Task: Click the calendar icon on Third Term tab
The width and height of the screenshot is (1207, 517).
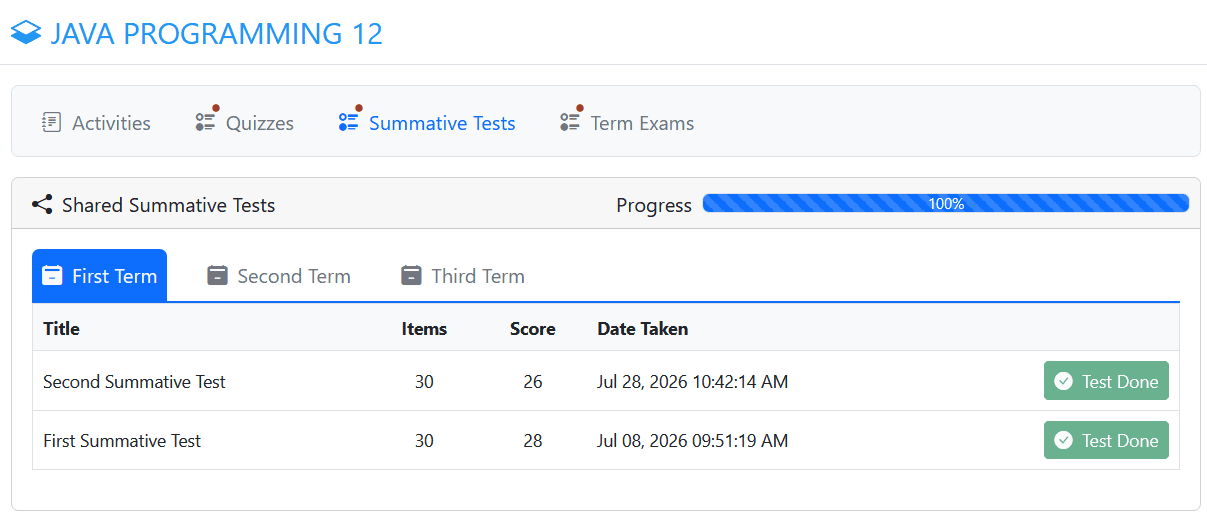Action: [411, 275]
